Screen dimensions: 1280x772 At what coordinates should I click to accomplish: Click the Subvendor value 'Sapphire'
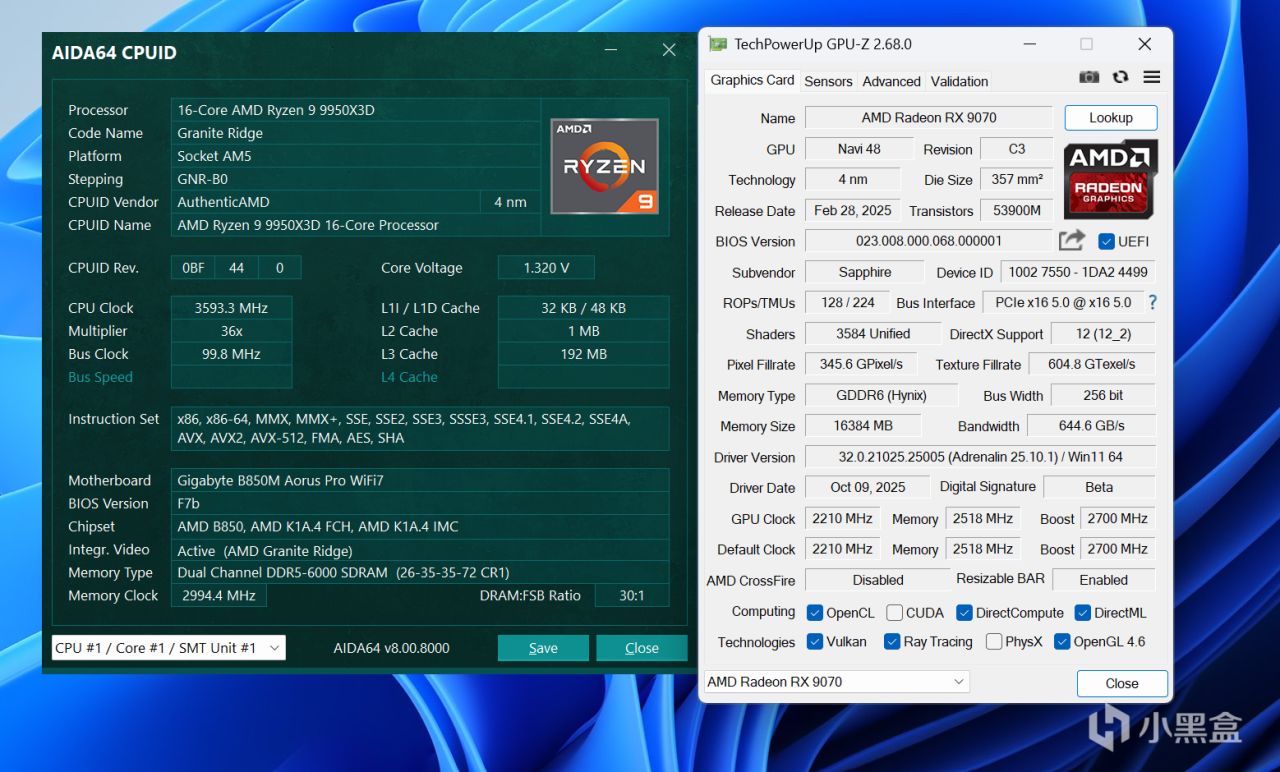[865, 273]
